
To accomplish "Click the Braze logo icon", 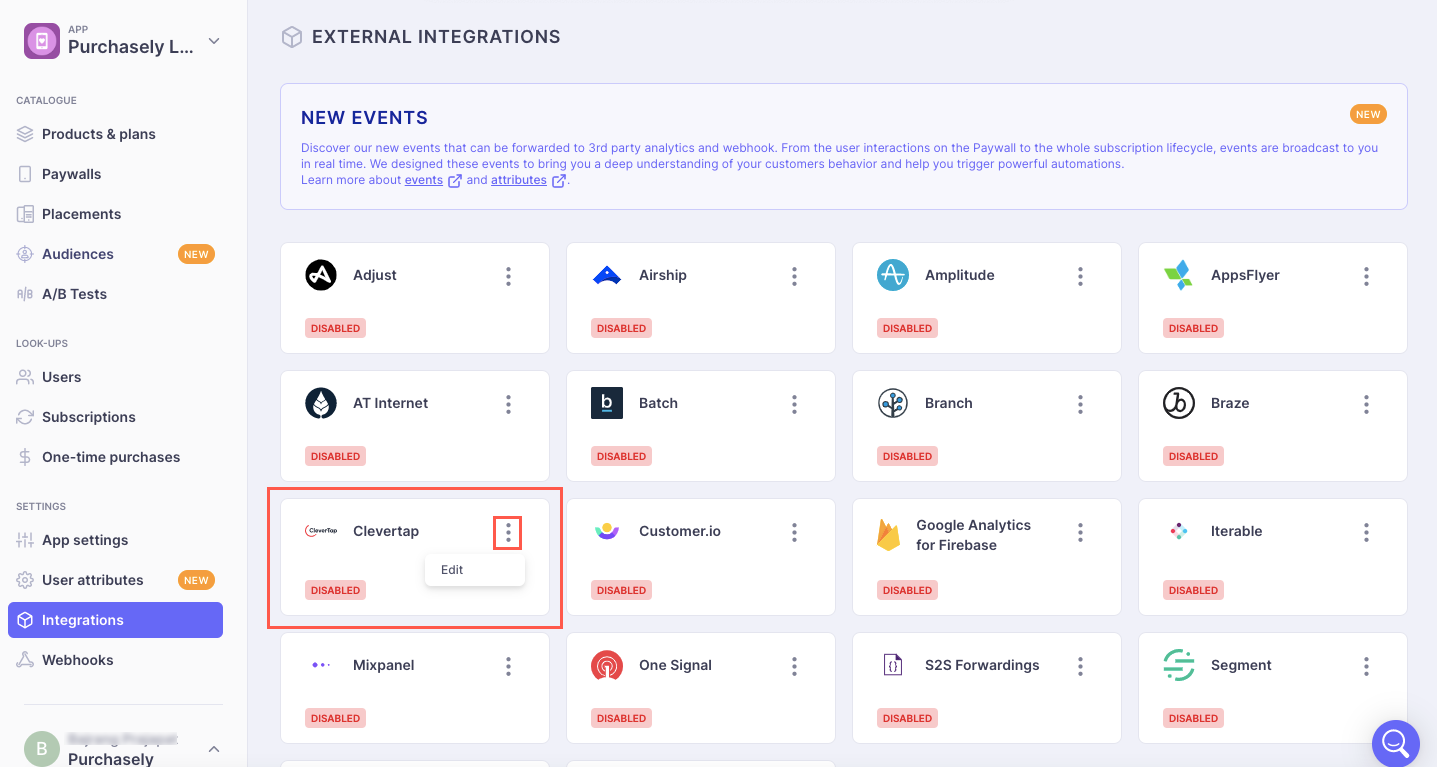I will point(1178,403).
